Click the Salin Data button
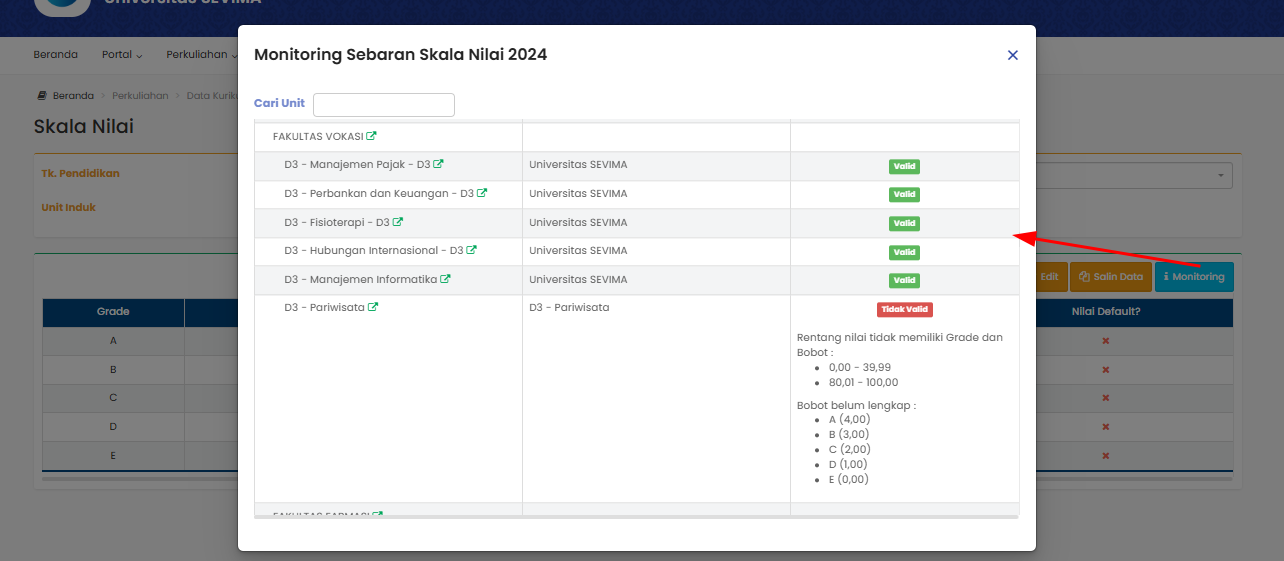Screen dimensions: 1284x561 [1110, 277]
